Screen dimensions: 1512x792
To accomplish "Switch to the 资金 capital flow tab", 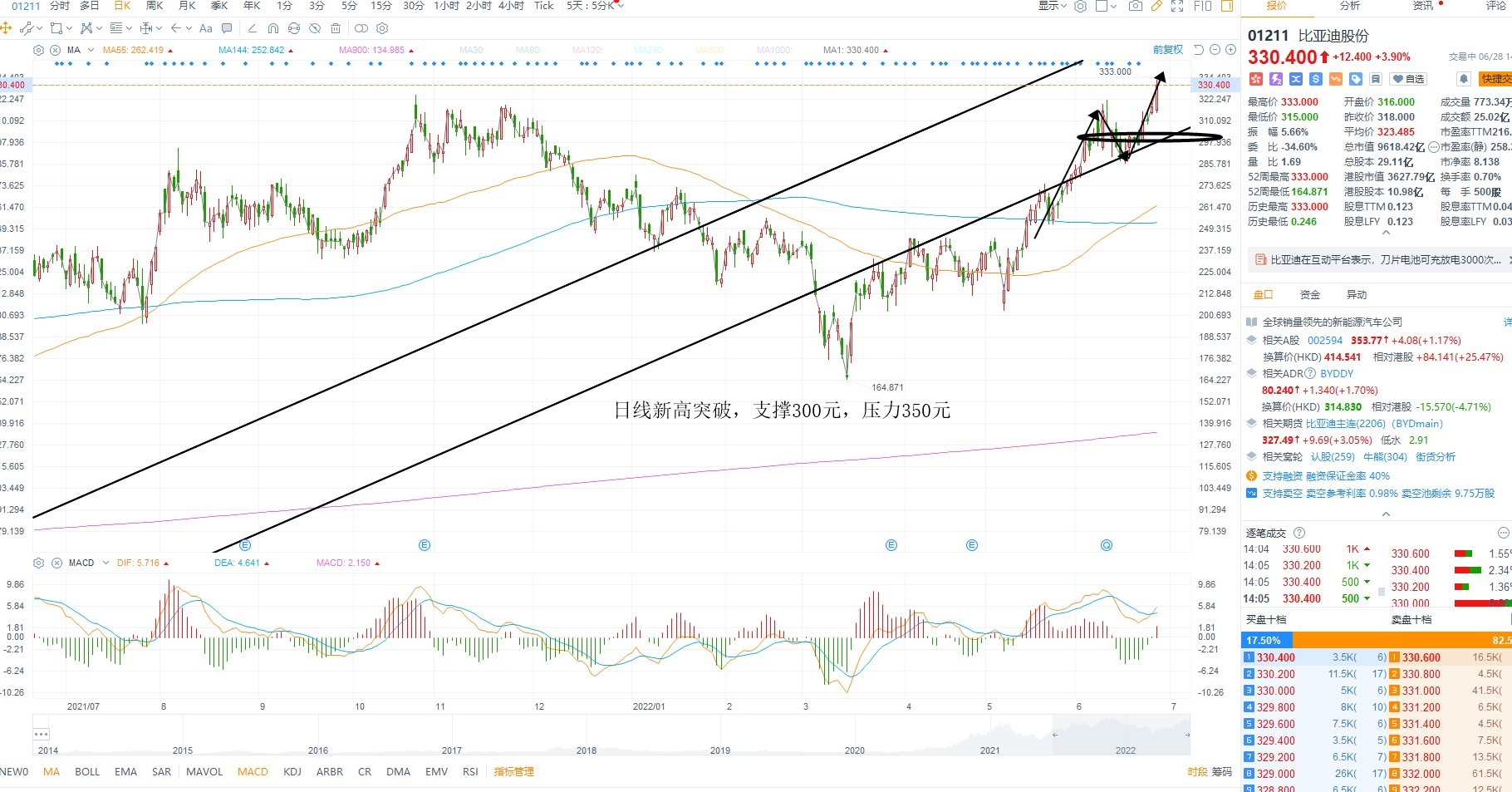I will [1310, 295].
